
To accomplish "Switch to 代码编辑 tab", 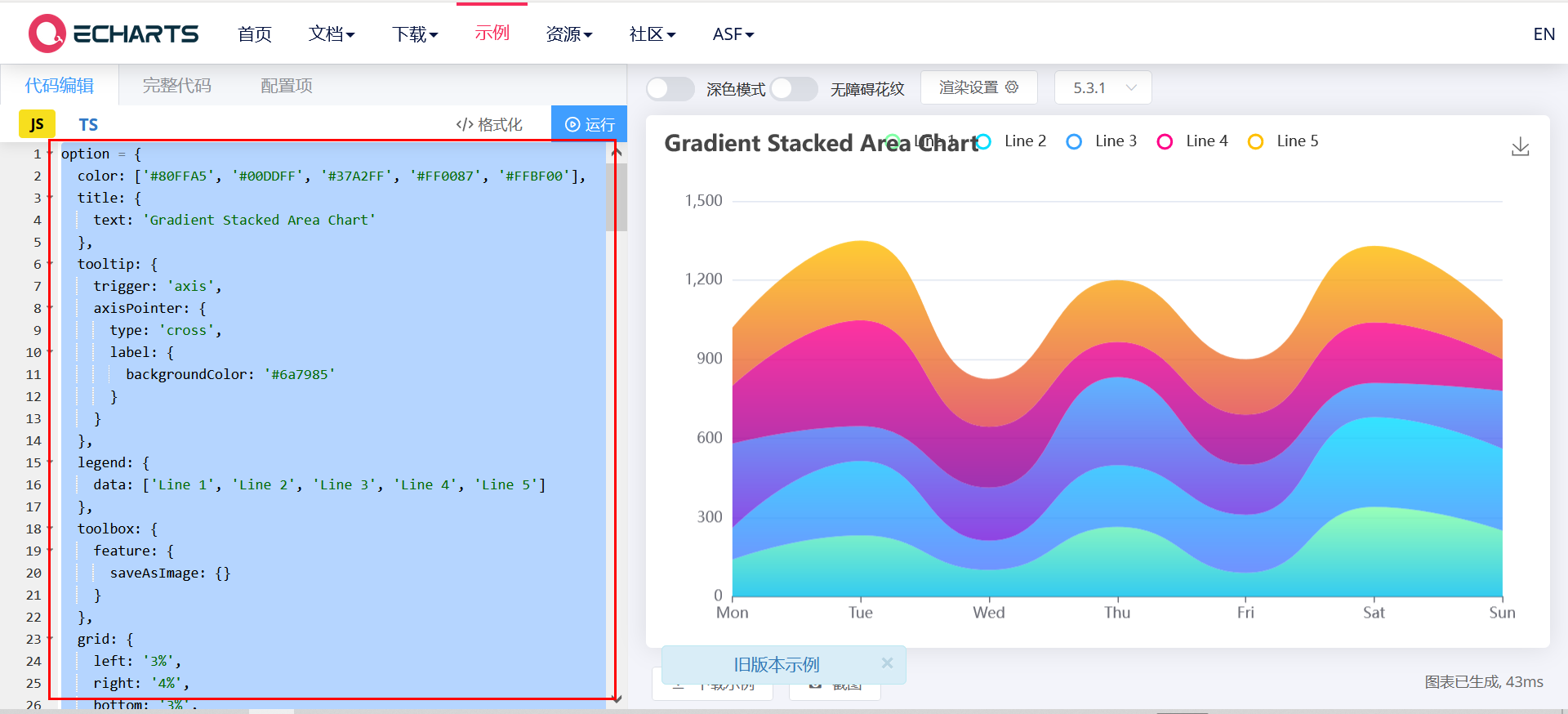I will coord(59,86).
